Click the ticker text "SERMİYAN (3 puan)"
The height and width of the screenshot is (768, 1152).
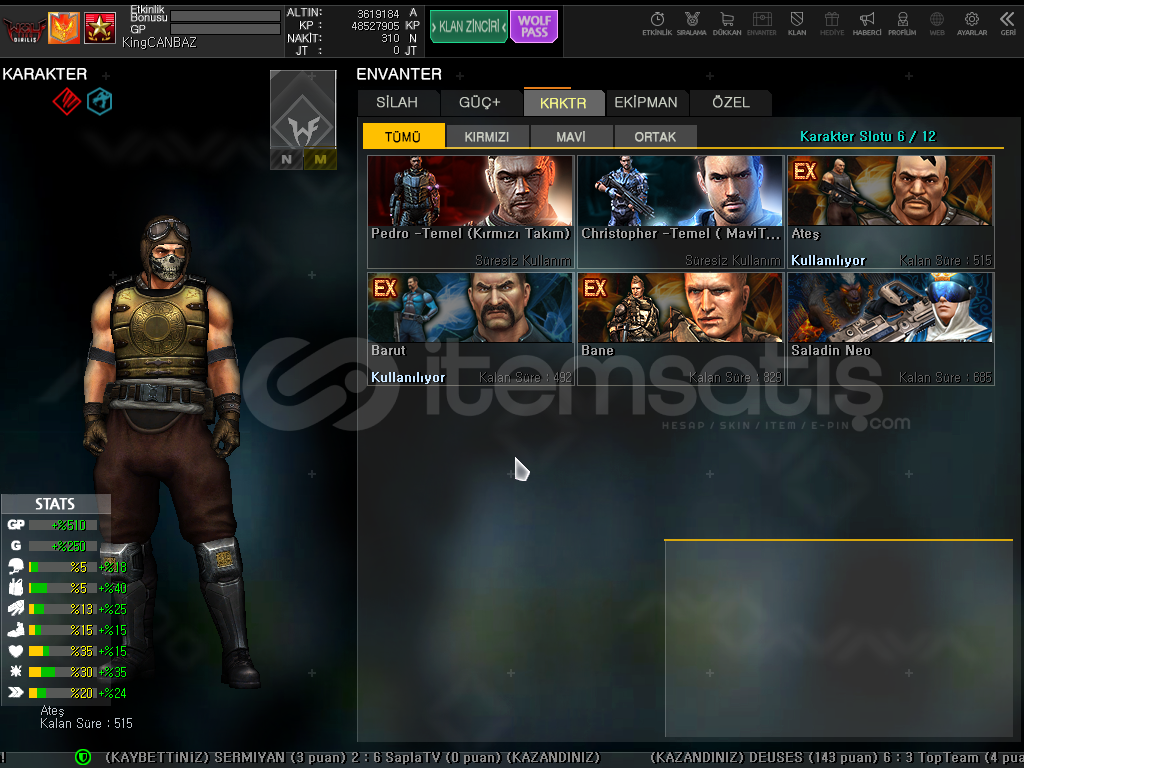(x=279, y=757)
